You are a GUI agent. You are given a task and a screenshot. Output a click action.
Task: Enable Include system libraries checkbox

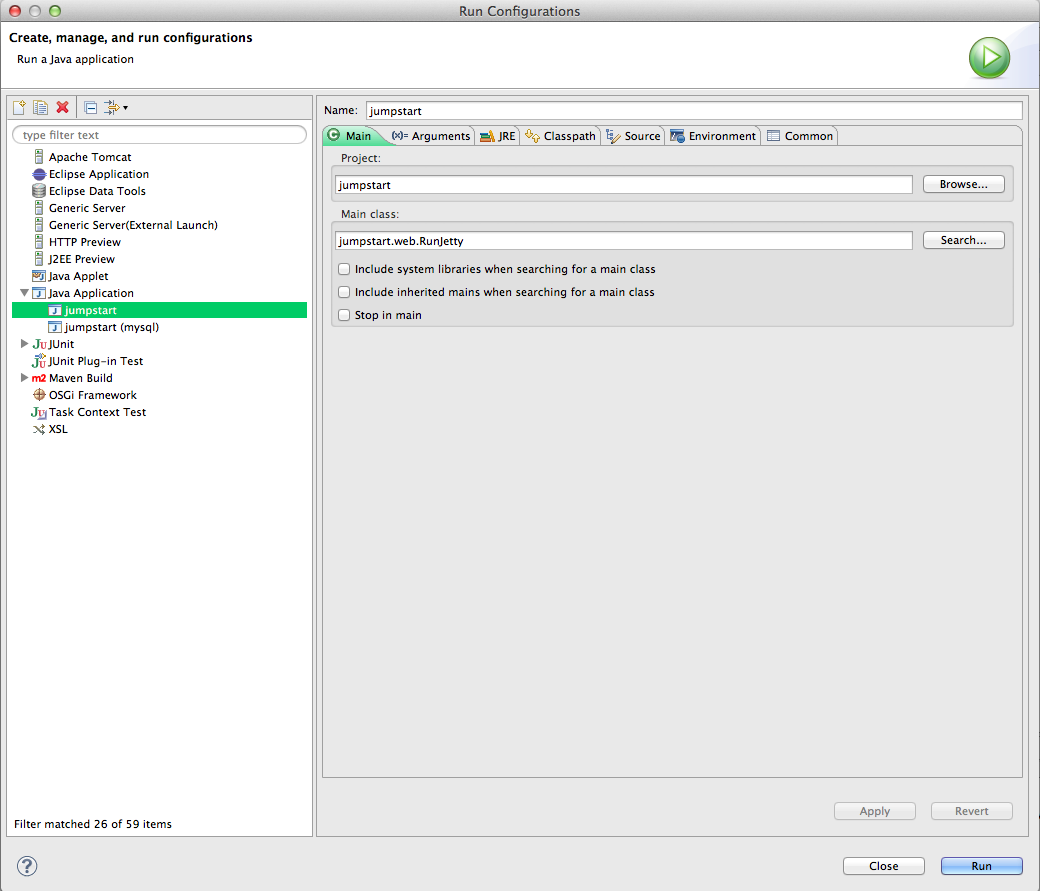pos(344,269)
